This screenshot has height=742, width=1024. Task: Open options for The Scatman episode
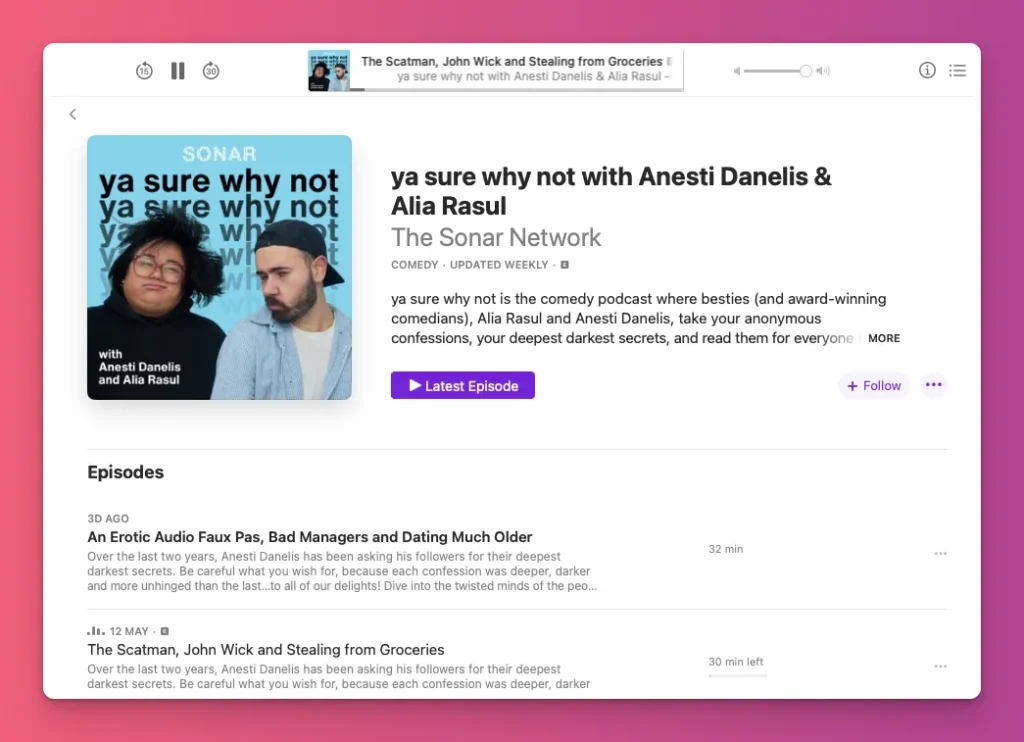point(940,666)
